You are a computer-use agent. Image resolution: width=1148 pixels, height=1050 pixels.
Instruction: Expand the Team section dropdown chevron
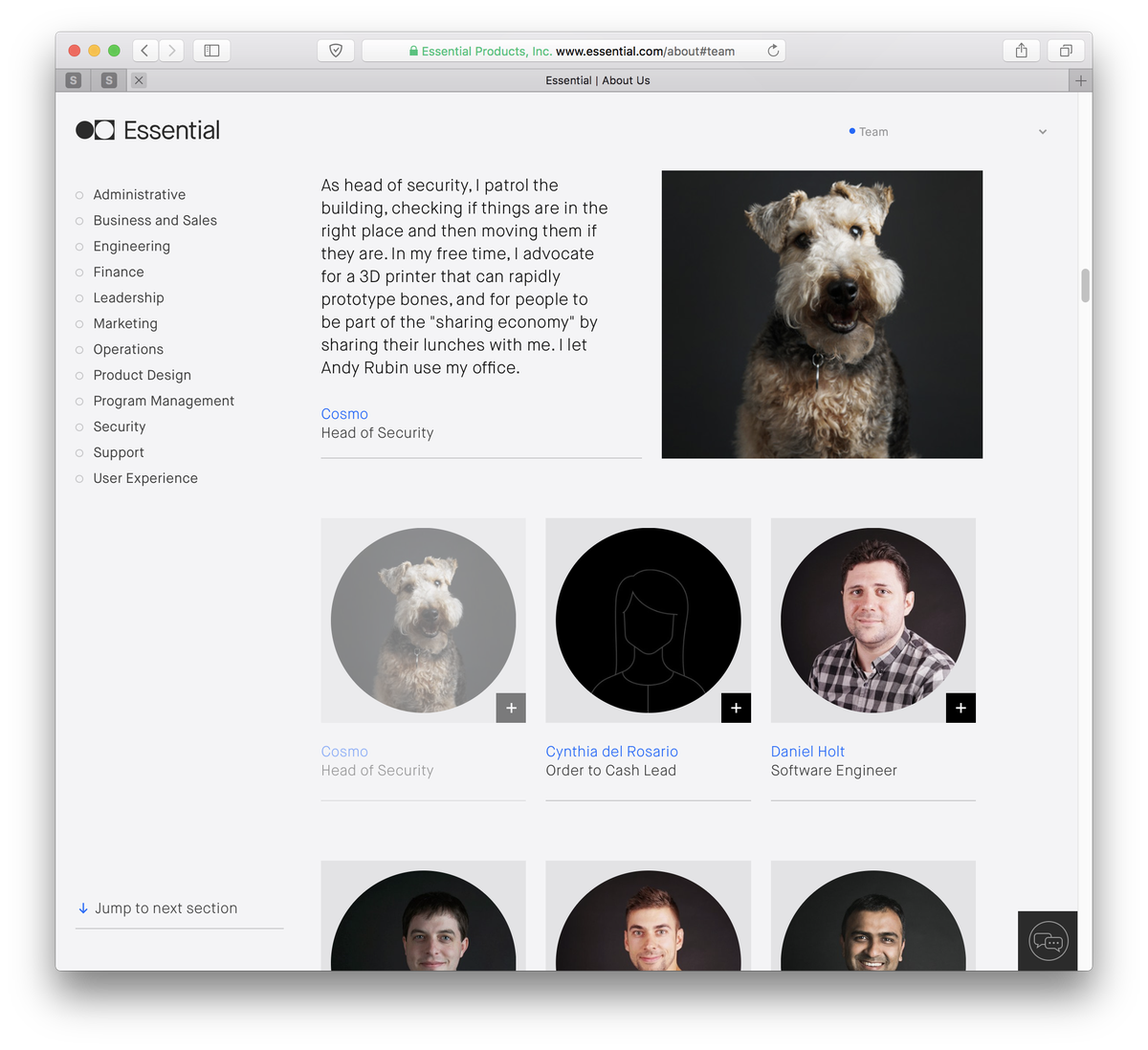1043,132
